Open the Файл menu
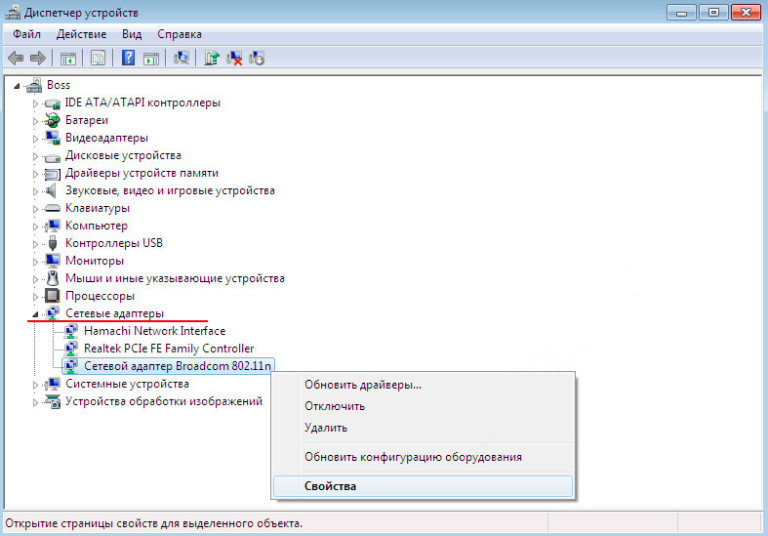Screen dimensions: 768x536 click(x=27, y=34)
